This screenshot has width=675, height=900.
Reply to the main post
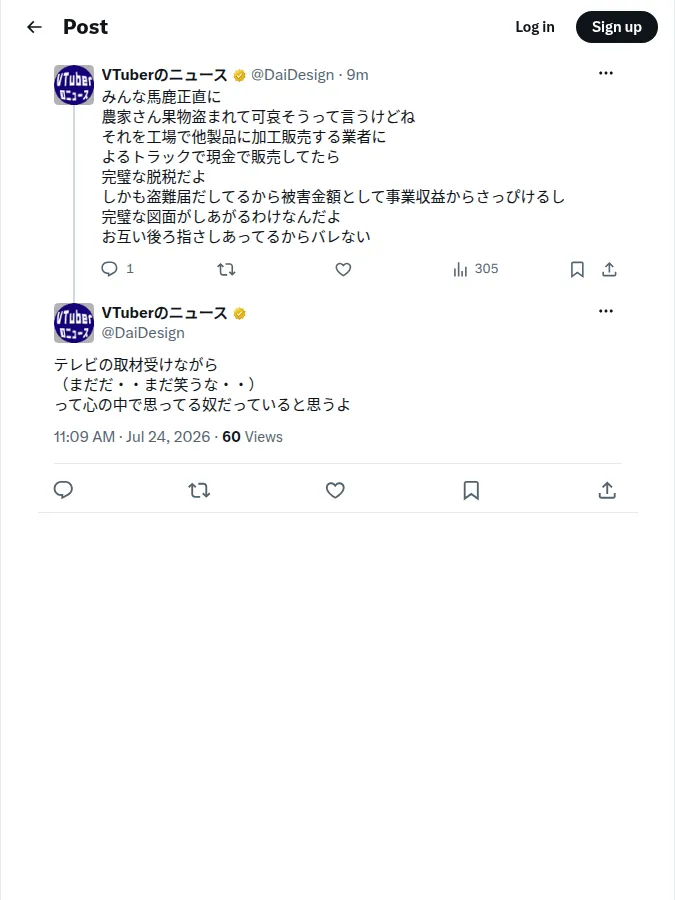coord(63,490)
